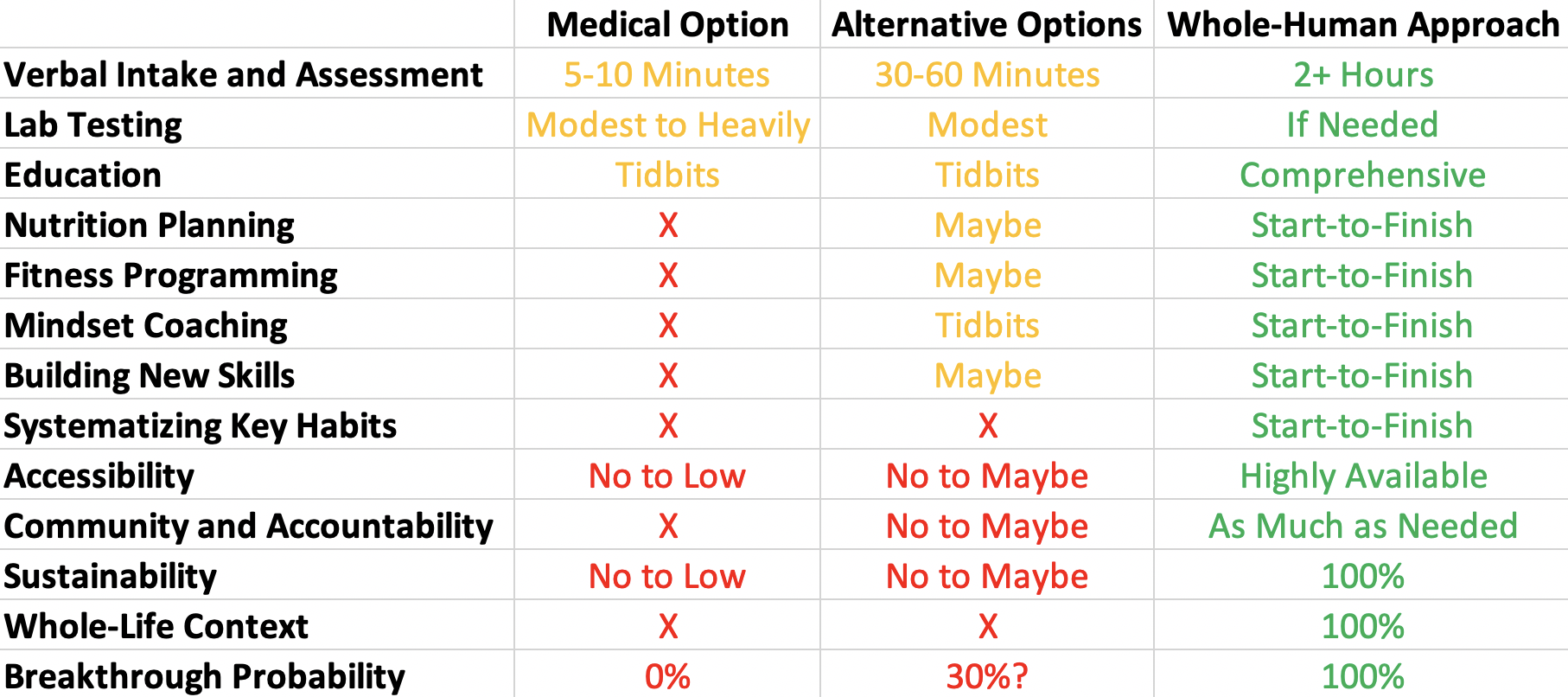Click the "Medical Option" column header
Viewport: 1568px width, 697px height.
pyautogui.click(x=667, y=24)
